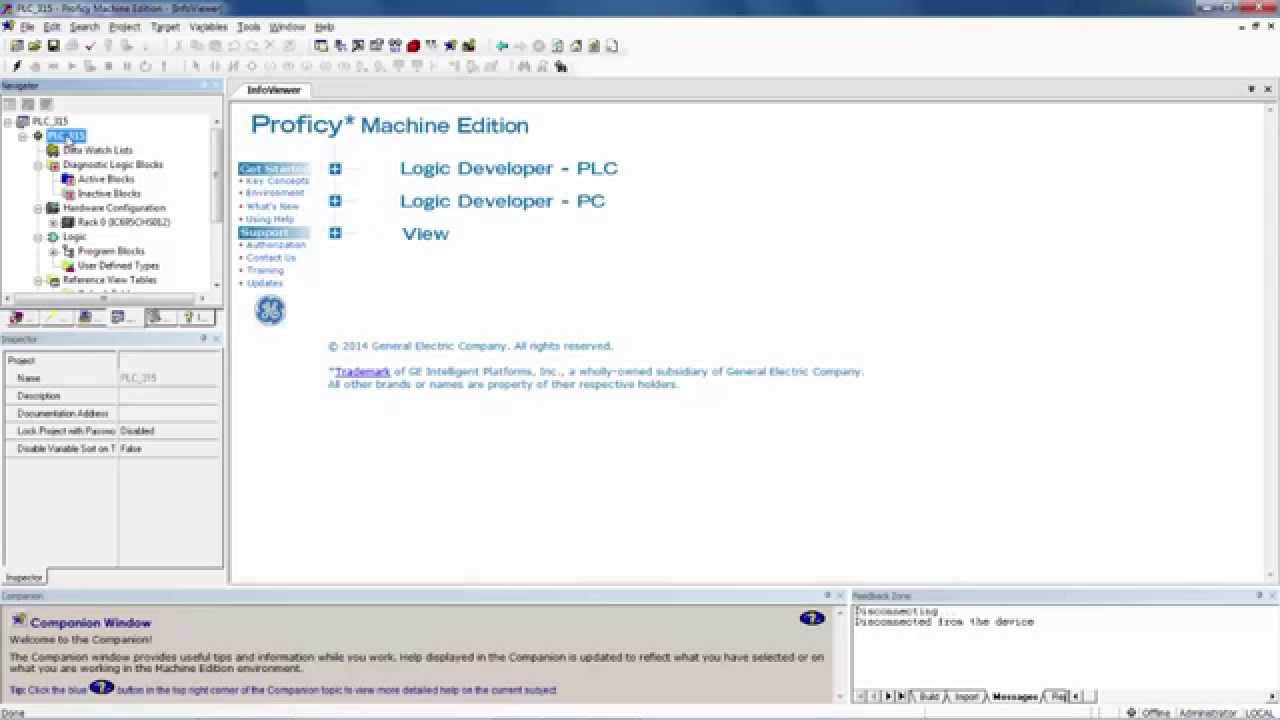The width and height of the screenshot is (1280, 720).
Task: Click the lightning bolt icon on second toolbar
Action: pos(17,67)
